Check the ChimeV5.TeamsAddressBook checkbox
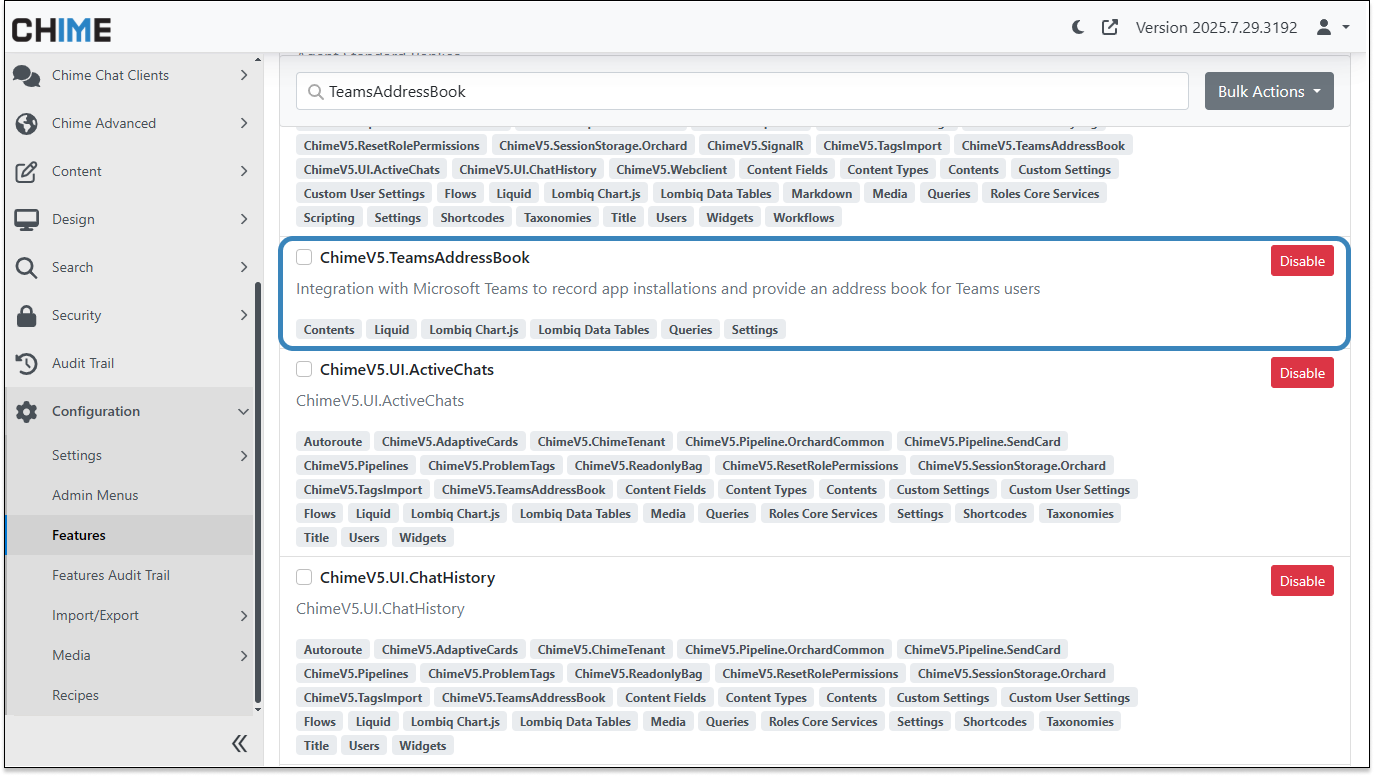Screen dimensions: 1374x776 click(304, 257)
